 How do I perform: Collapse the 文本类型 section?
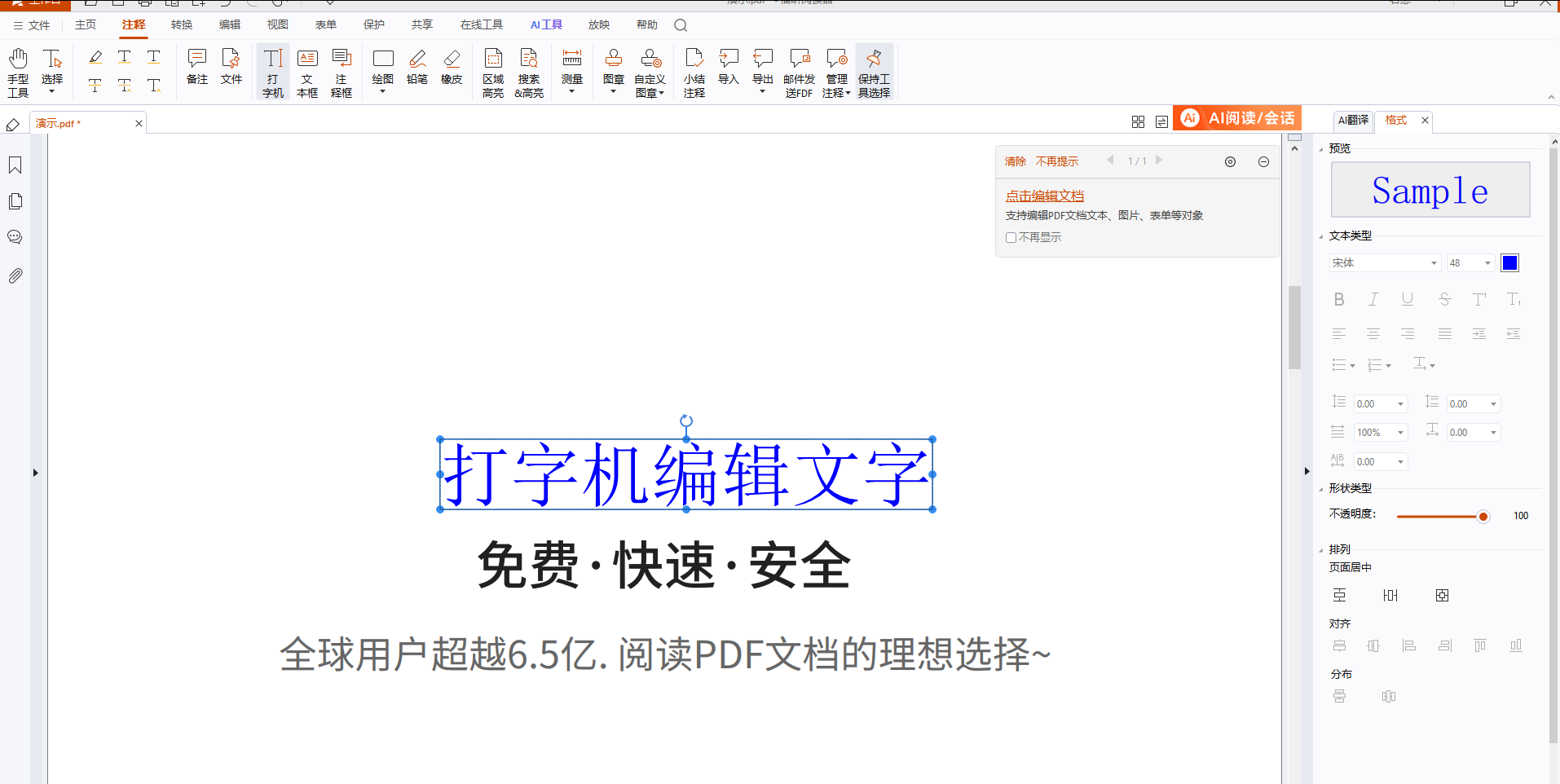tap(1321, 236)
